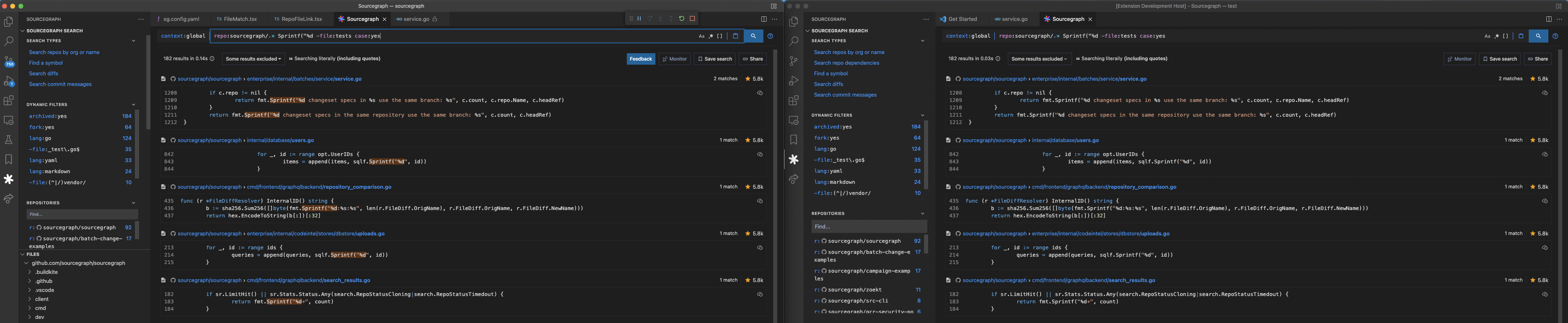
Task: Click Save search in right window
Action: coord(1500,59)
